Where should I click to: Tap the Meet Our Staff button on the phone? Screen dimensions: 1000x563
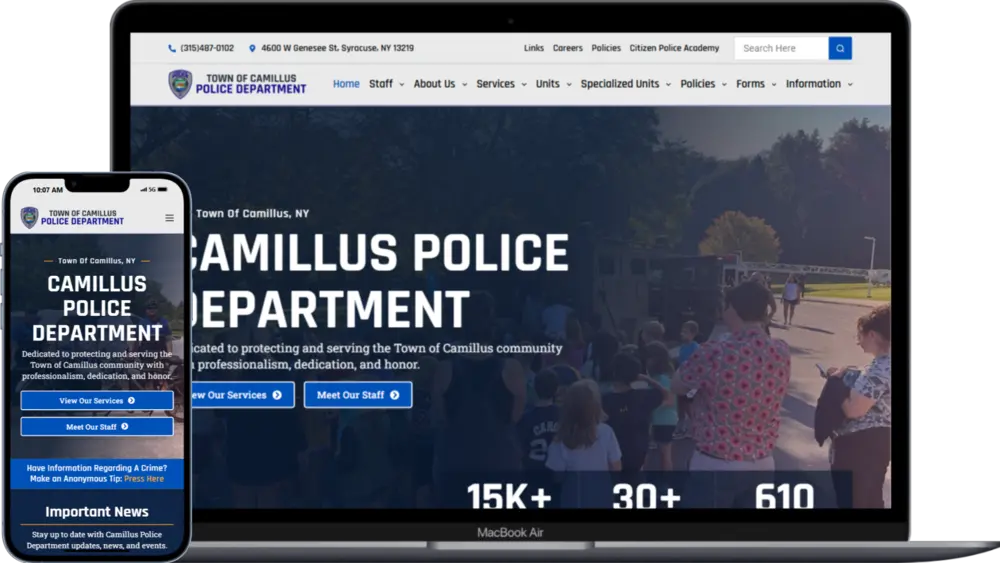[x=97, y=427]
